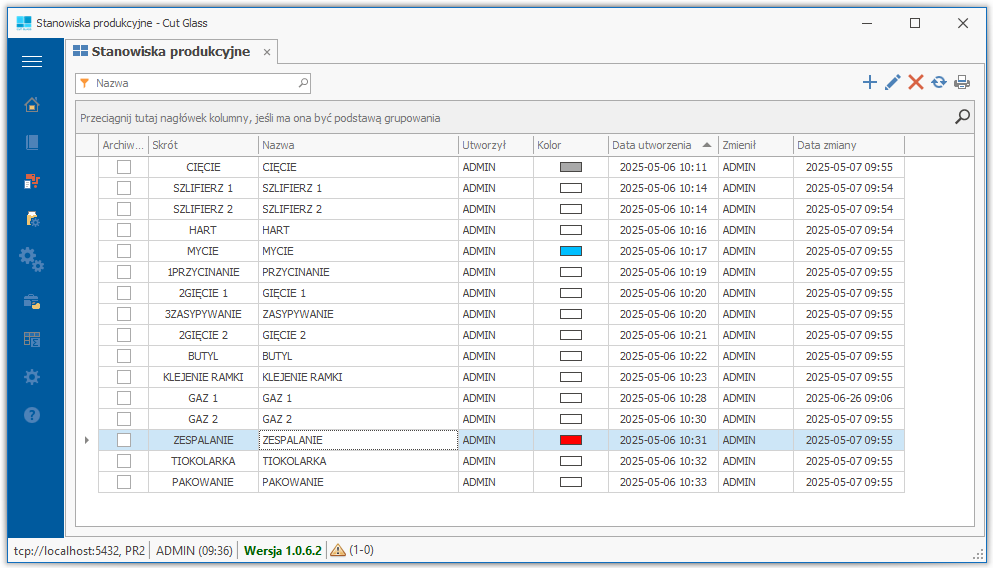The image size is (993, 568).
Task: Edit selected row with pencil icon
Action: pyautogui.click(x=893, y=83)
